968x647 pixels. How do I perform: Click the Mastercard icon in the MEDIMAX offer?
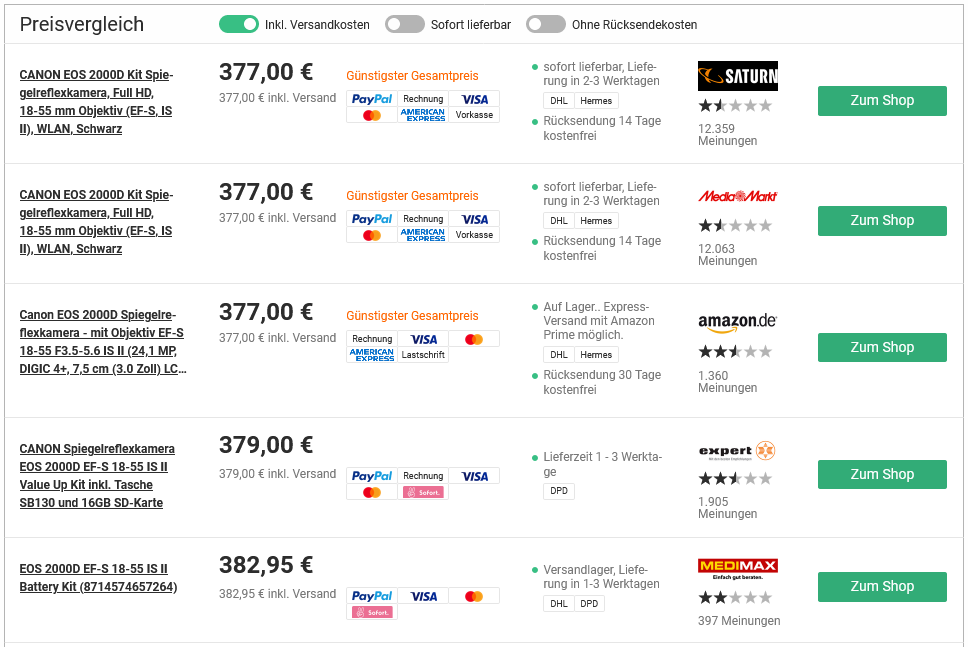[474, 596]
